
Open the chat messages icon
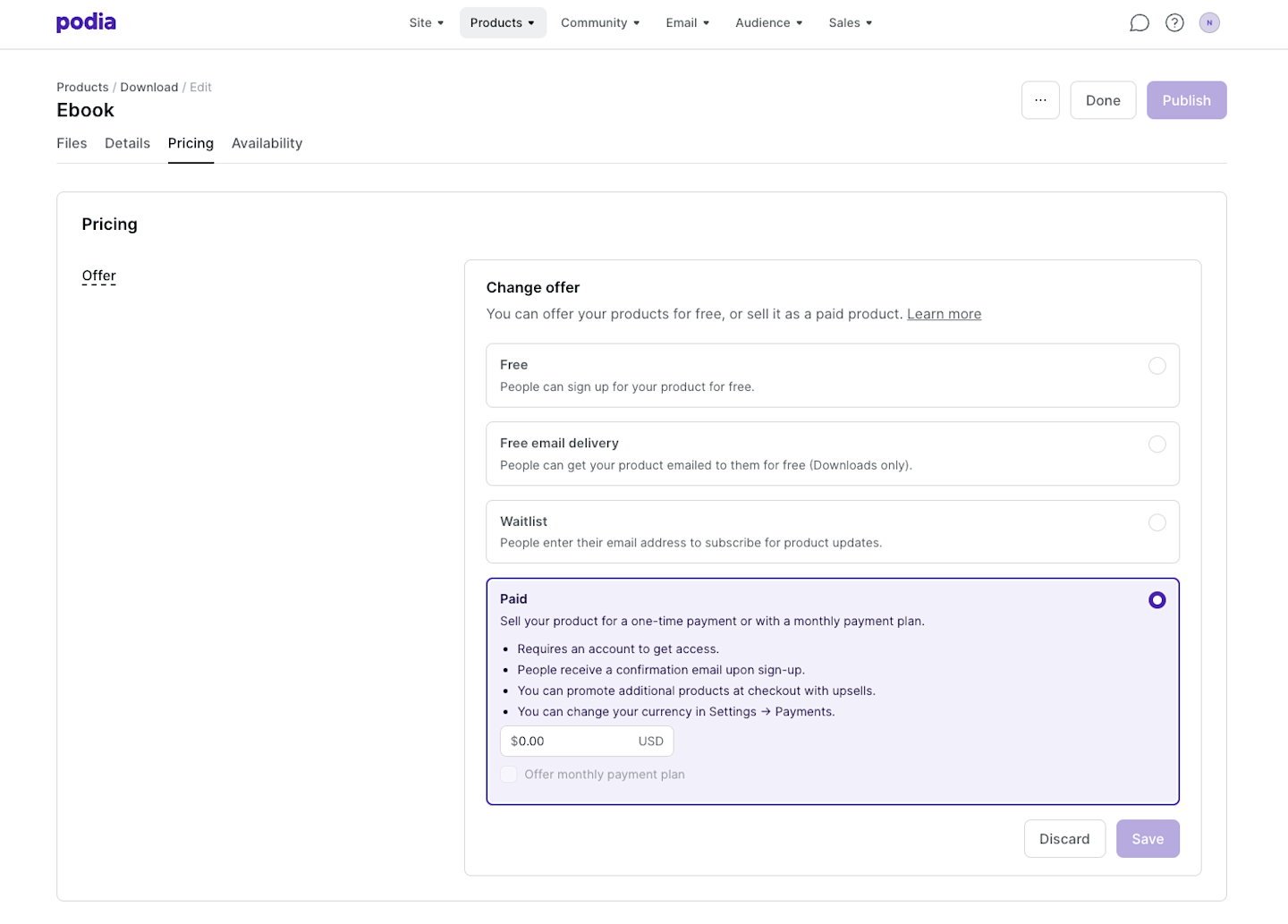point(1139,23)
